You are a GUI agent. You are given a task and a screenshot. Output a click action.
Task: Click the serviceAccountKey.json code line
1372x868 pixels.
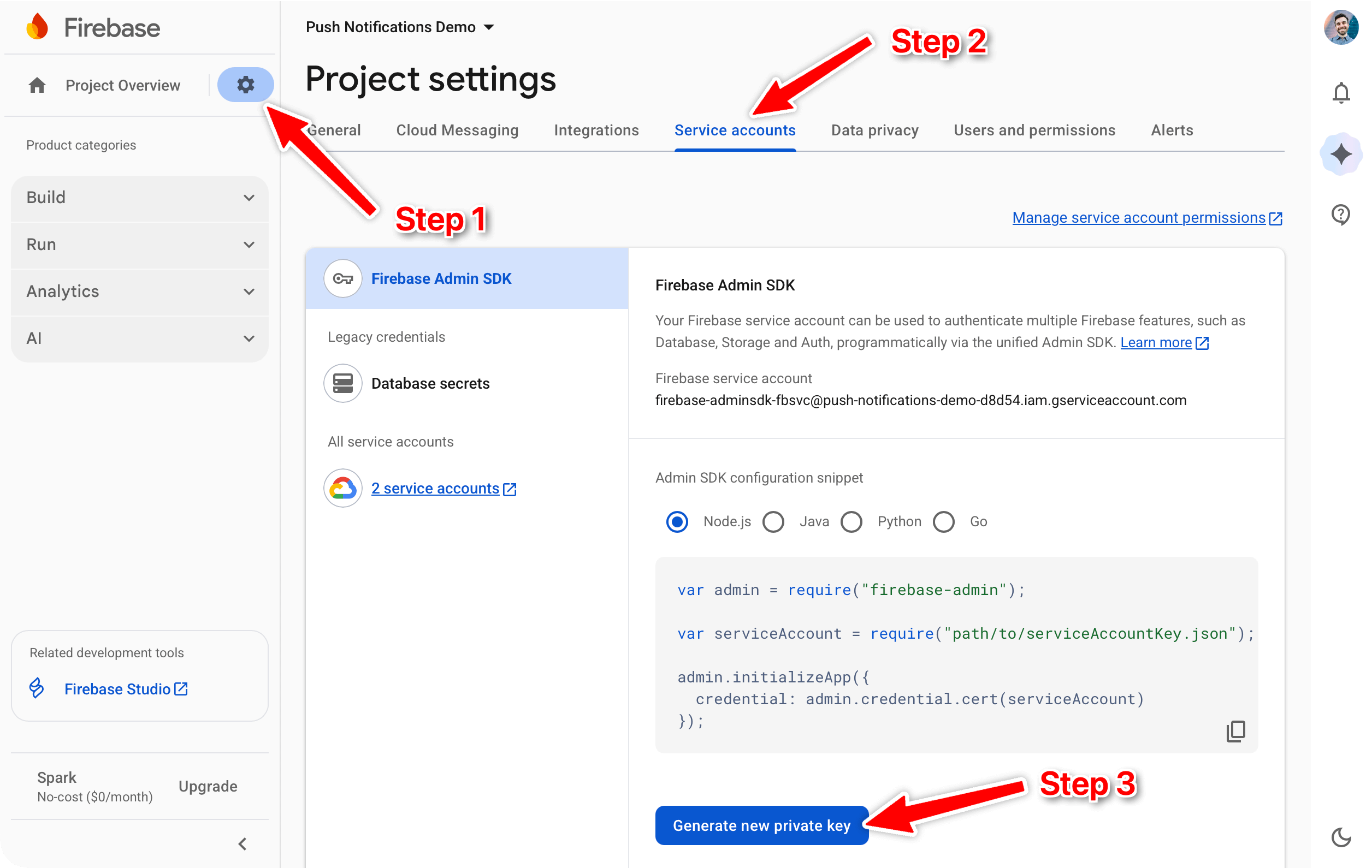click(965, 633)
